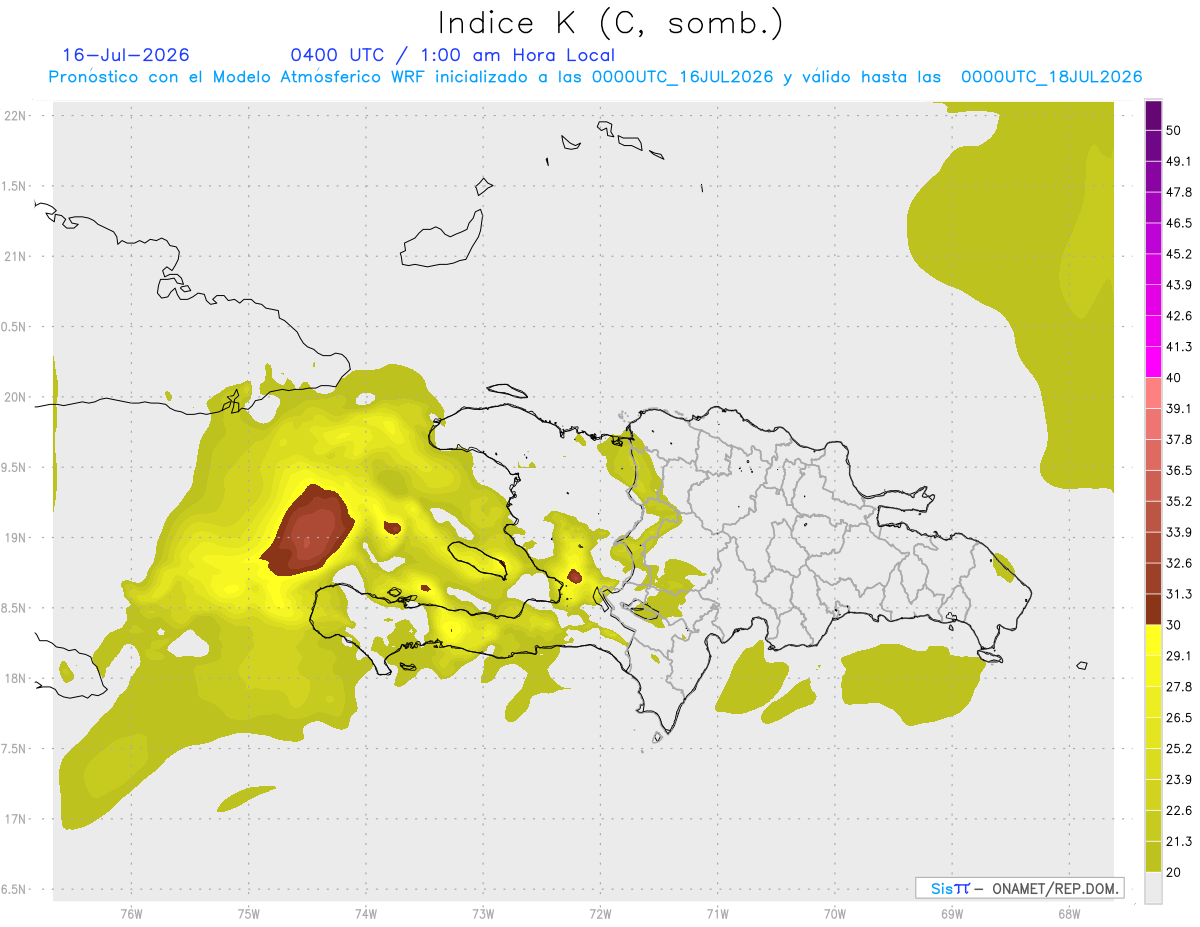
Task: Click the '72W' longitude label
Action: [x=600, y=914]
